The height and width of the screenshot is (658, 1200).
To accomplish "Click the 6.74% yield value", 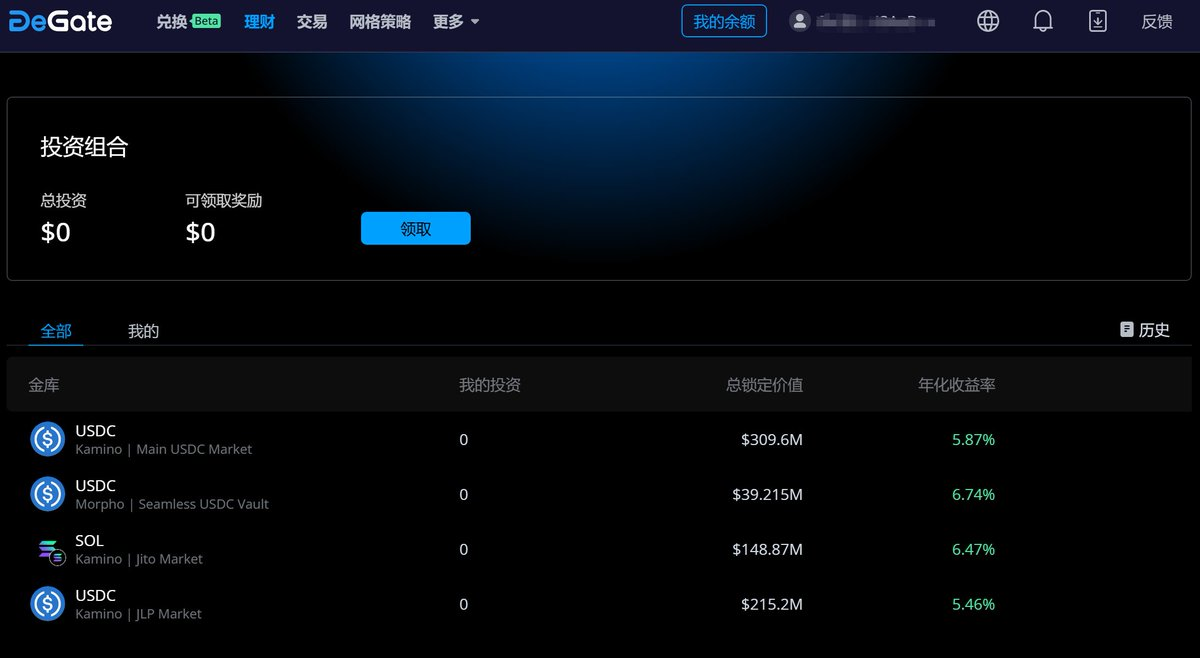I will tap(973, 494).
